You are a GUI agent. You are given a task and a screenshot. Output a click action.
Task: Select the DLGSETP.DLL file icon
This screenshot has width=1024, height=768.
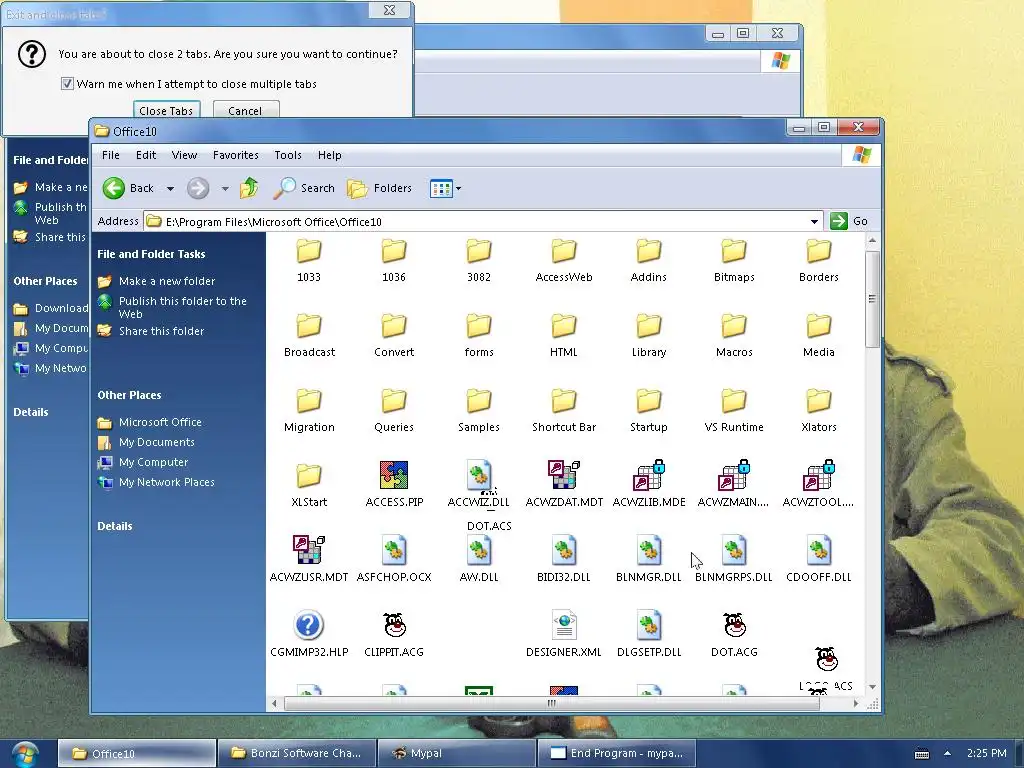click(x=648, y=625)
